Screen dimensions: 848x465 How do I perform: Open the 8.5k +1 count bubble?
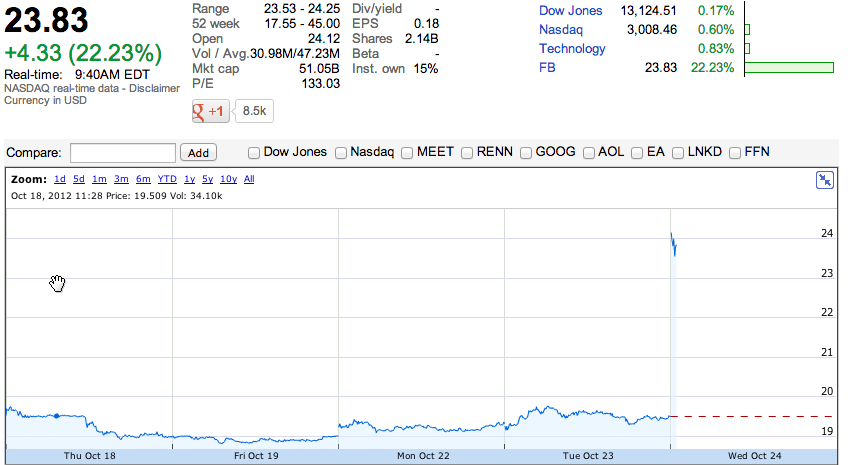(x=254, y=111)
